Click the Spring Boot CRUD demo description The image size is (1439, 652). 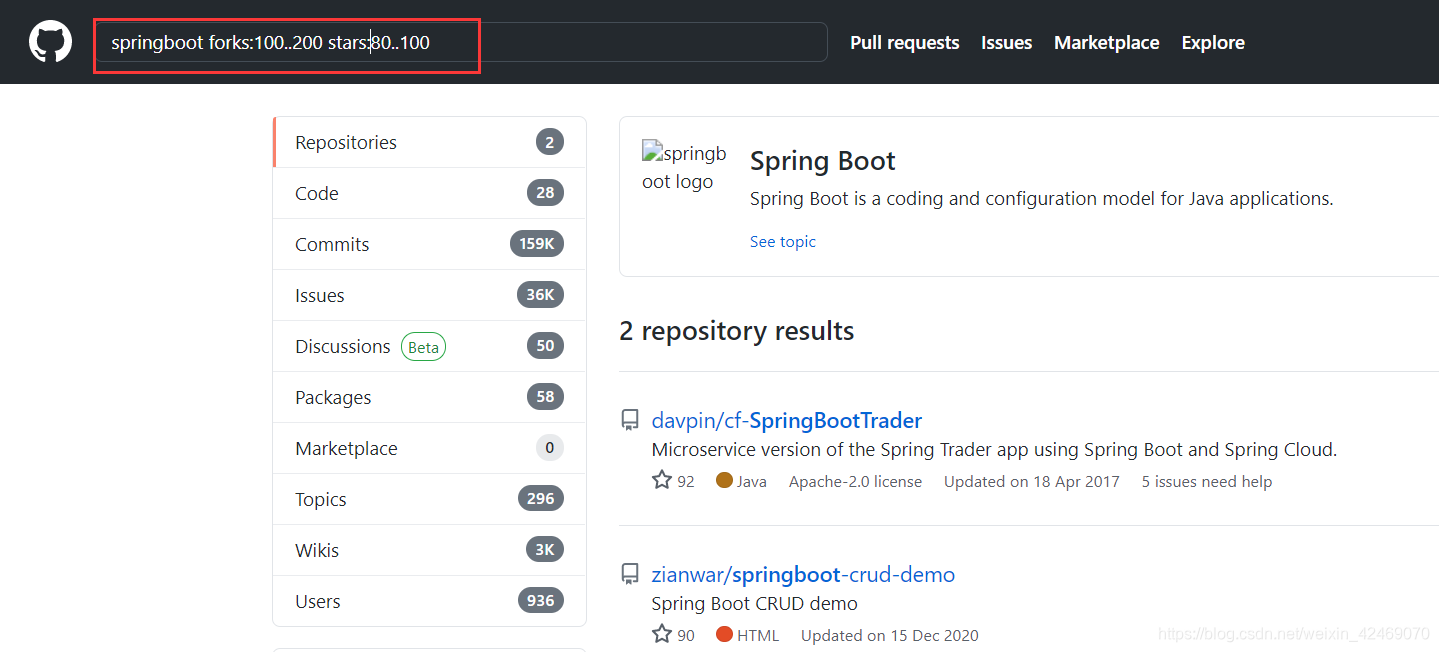pos(754,603)
